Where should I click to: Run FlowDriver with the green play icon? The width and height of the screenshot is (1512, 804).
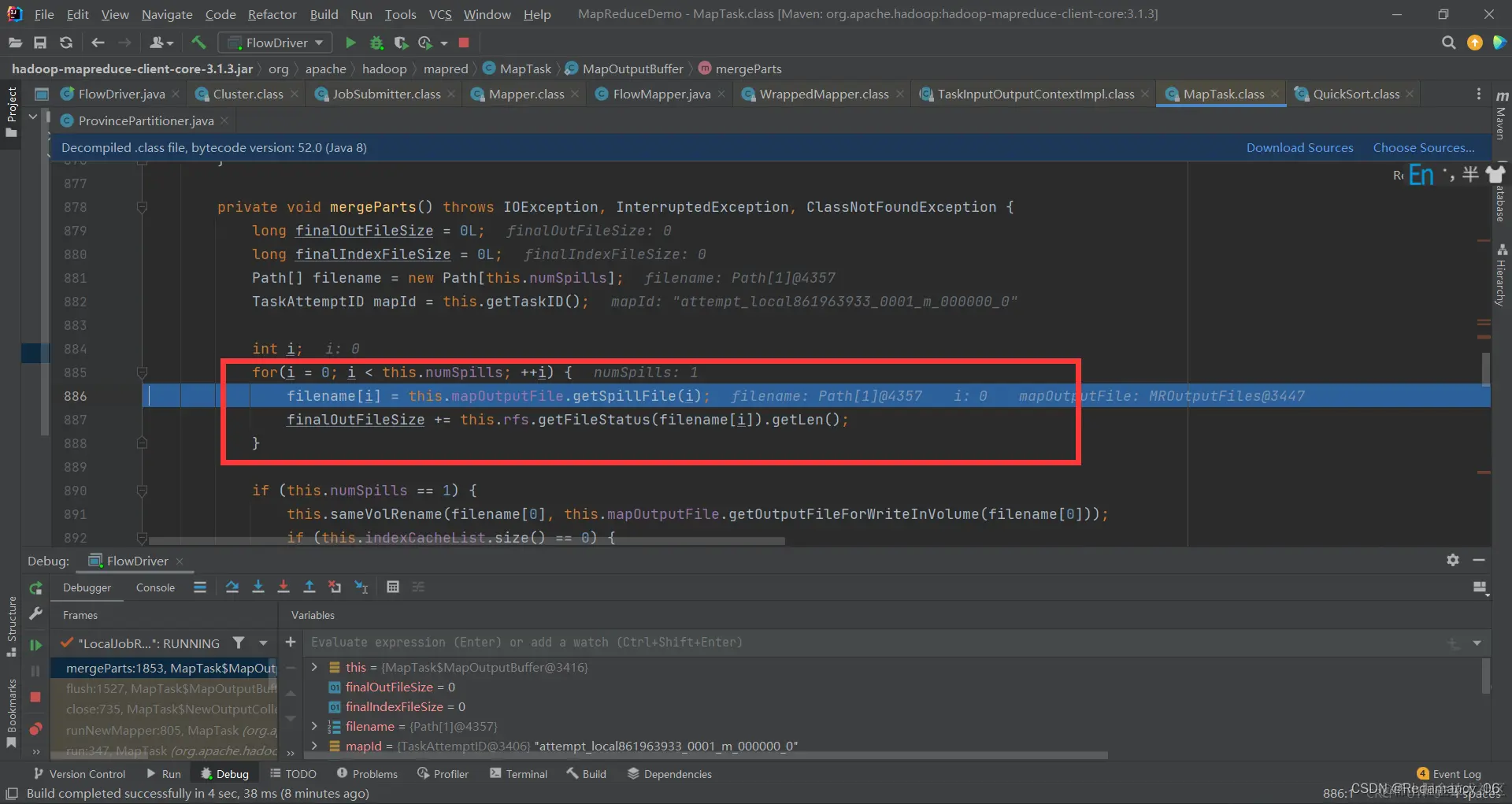(x=350, y=43)
